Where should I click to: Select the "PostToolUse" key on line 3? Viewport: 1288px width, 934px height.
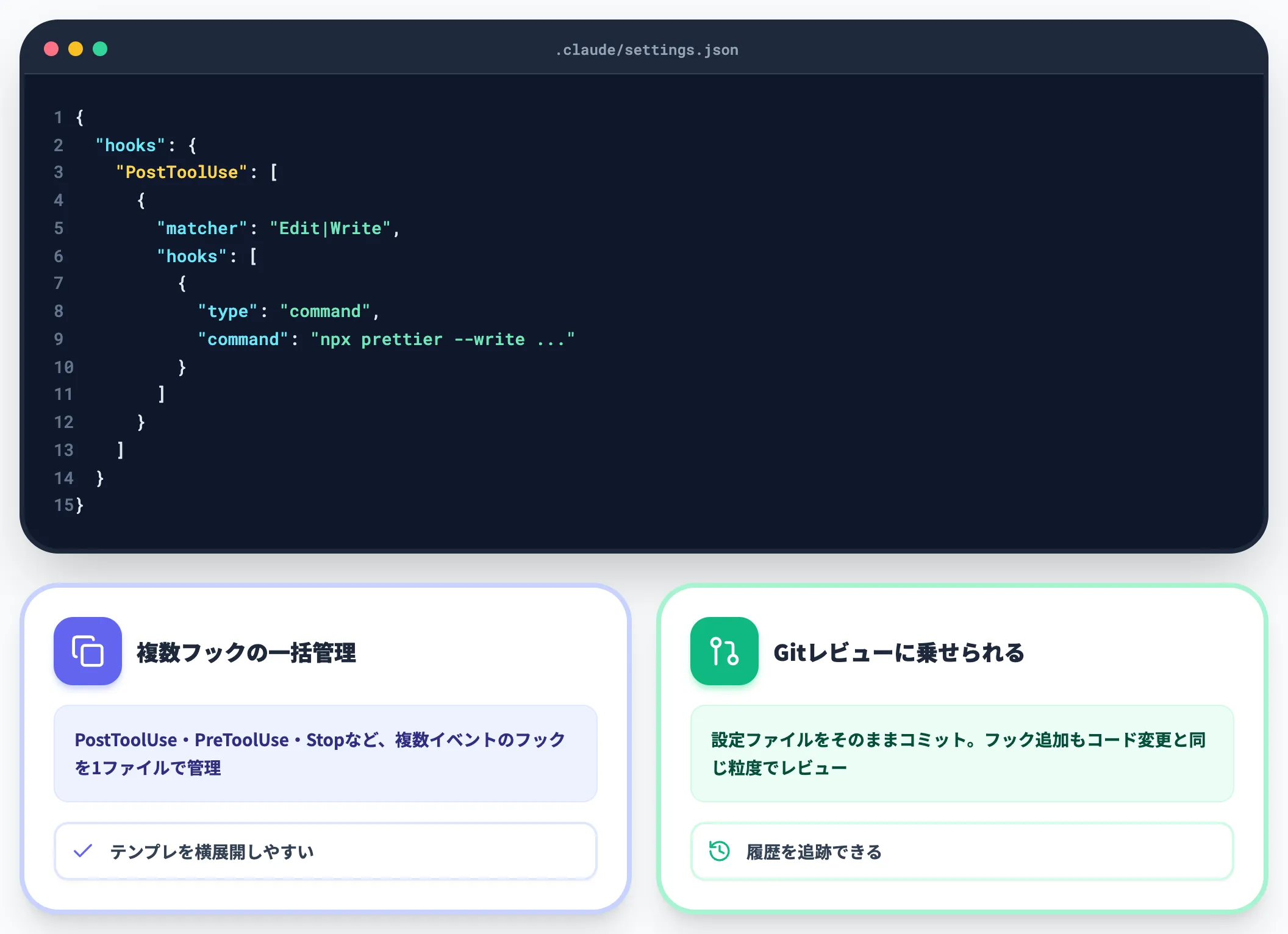[182, 173]
